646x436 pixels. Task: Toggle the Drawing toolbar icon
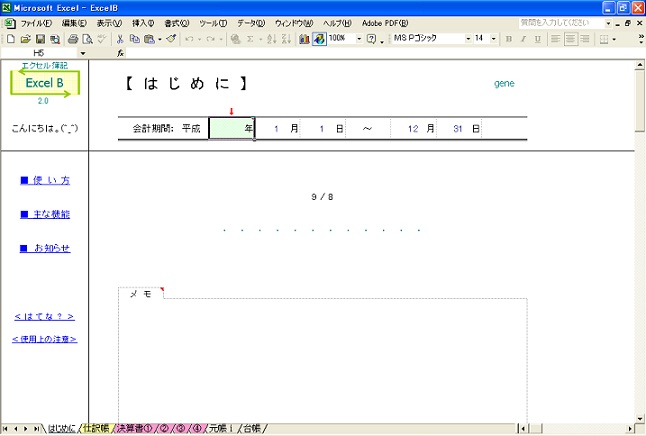319,39
